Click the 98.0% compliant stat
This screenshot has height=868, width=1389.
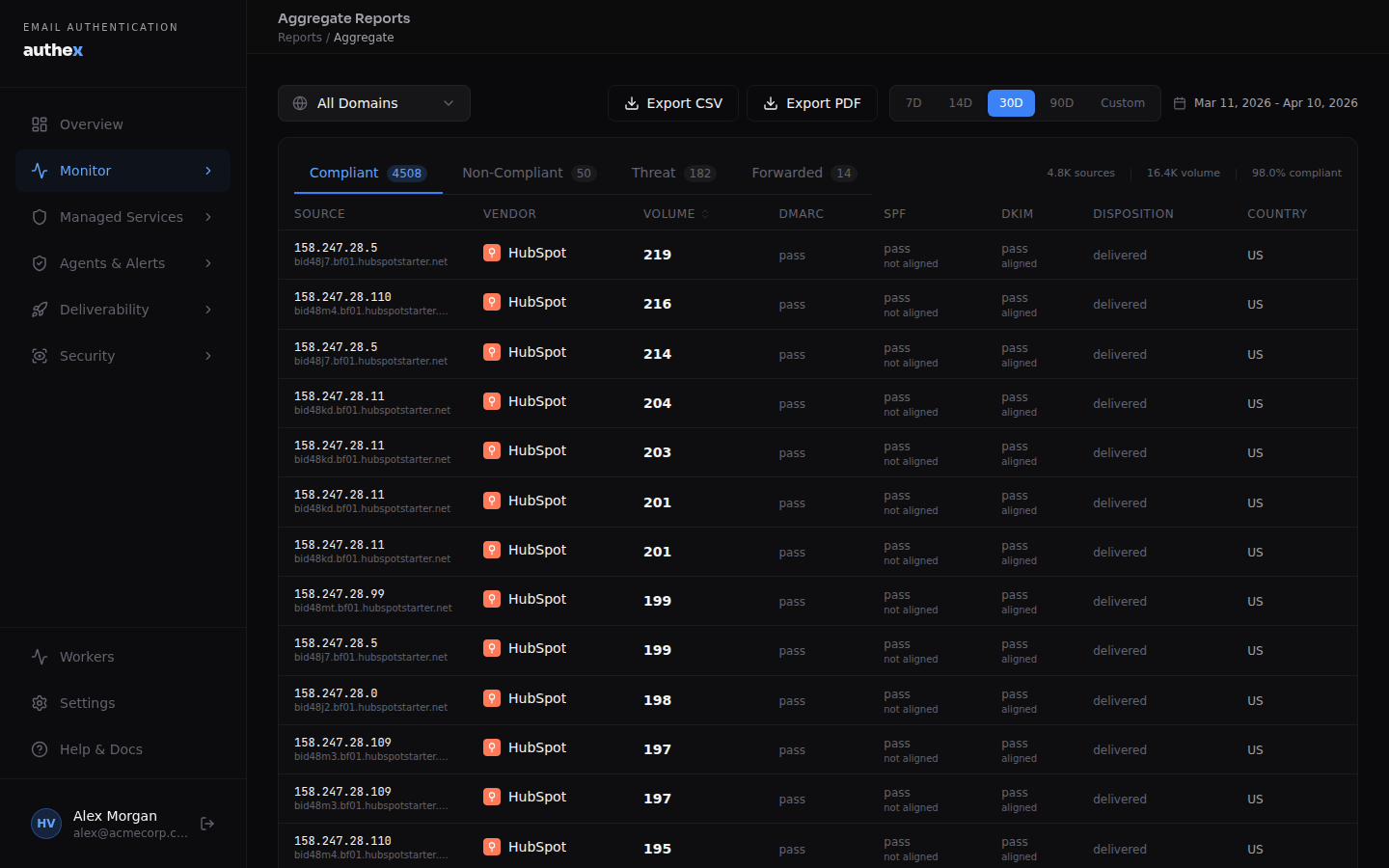1296,174
